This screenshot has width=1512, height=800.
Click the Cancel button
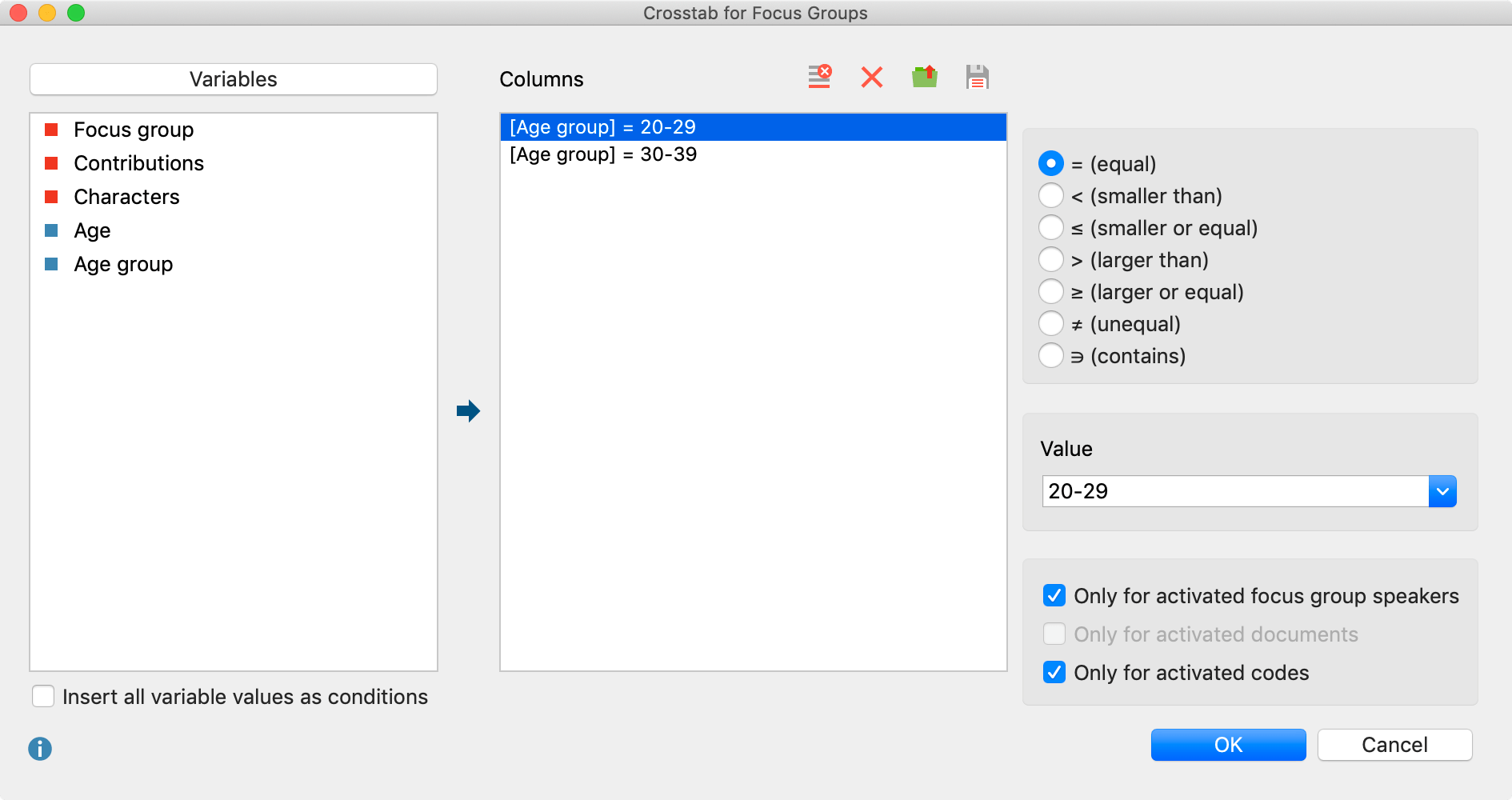point(1395,745)
